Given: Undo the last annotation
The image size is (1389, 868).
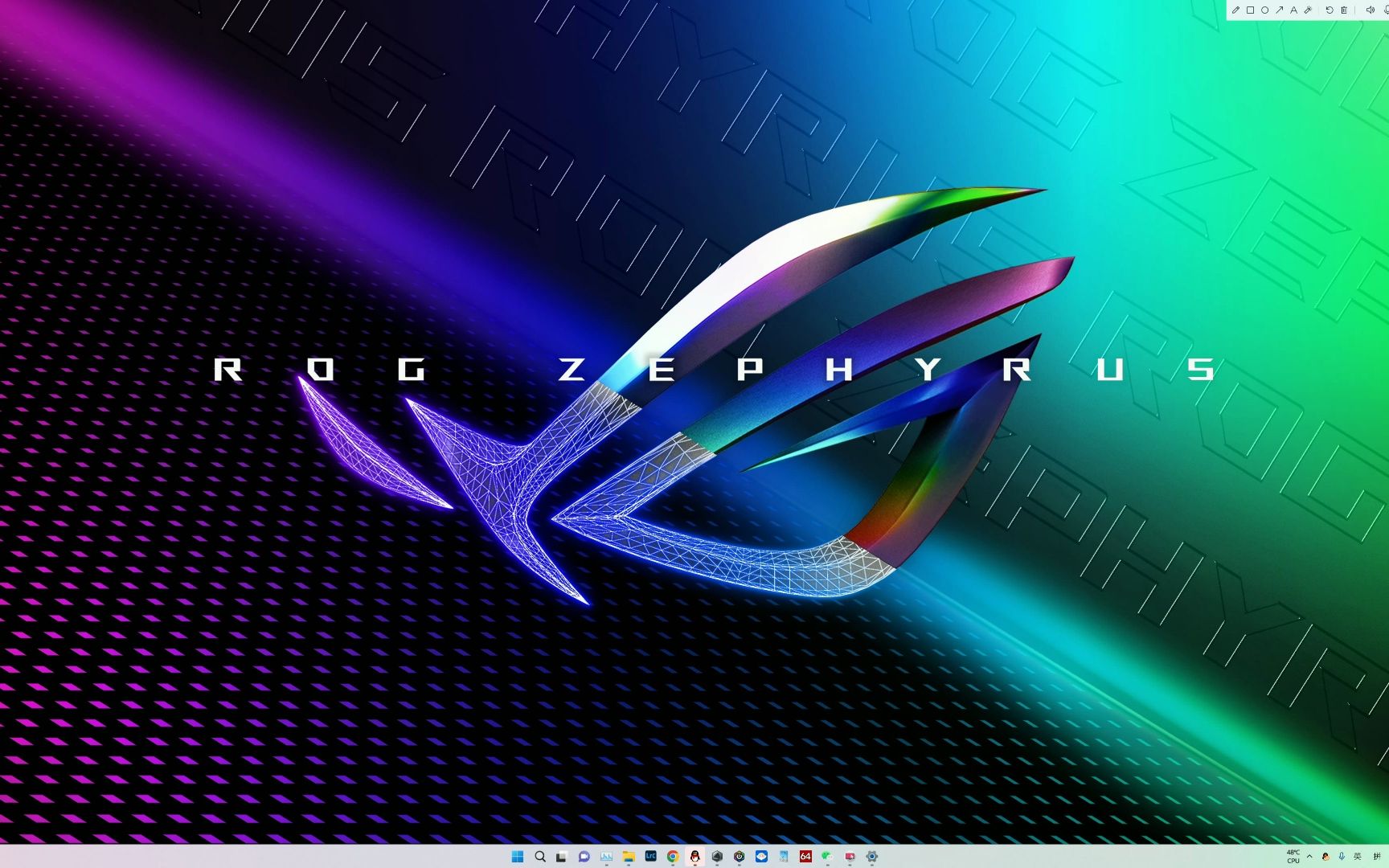Looking at the screenshot, I should (x=1330, y=10).
